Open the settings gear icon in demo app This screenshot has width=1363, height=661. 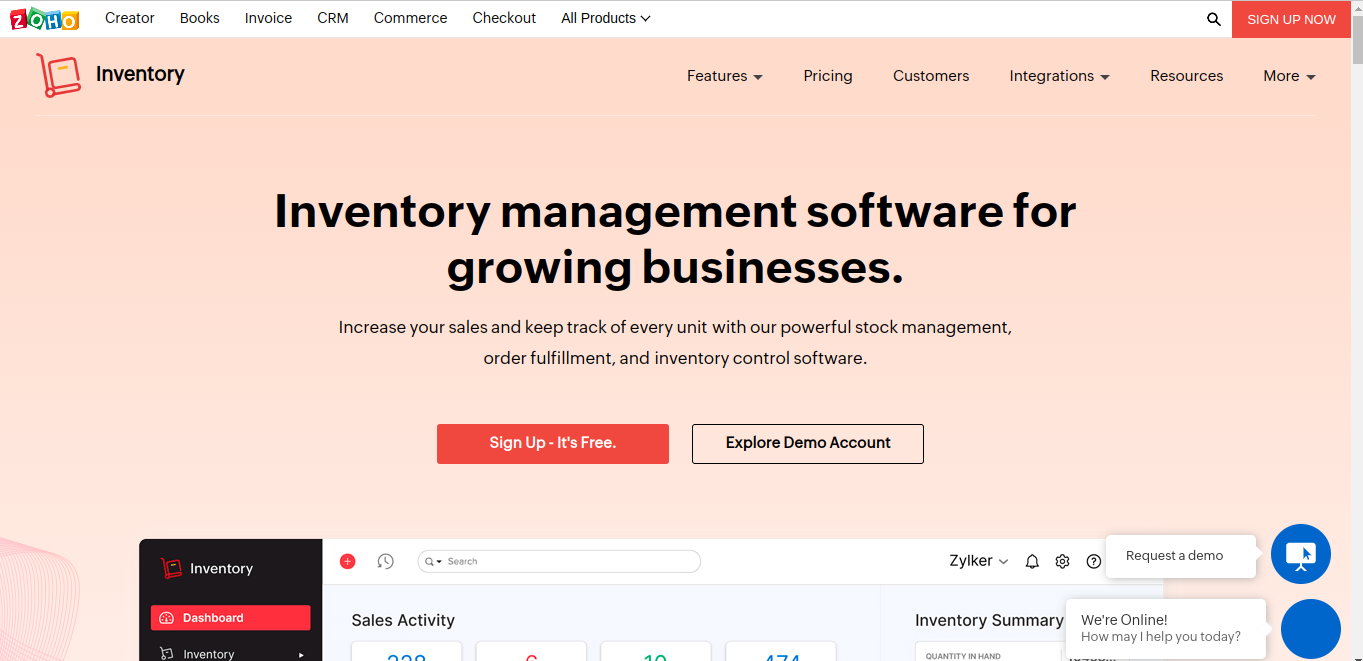point(1063,562)
